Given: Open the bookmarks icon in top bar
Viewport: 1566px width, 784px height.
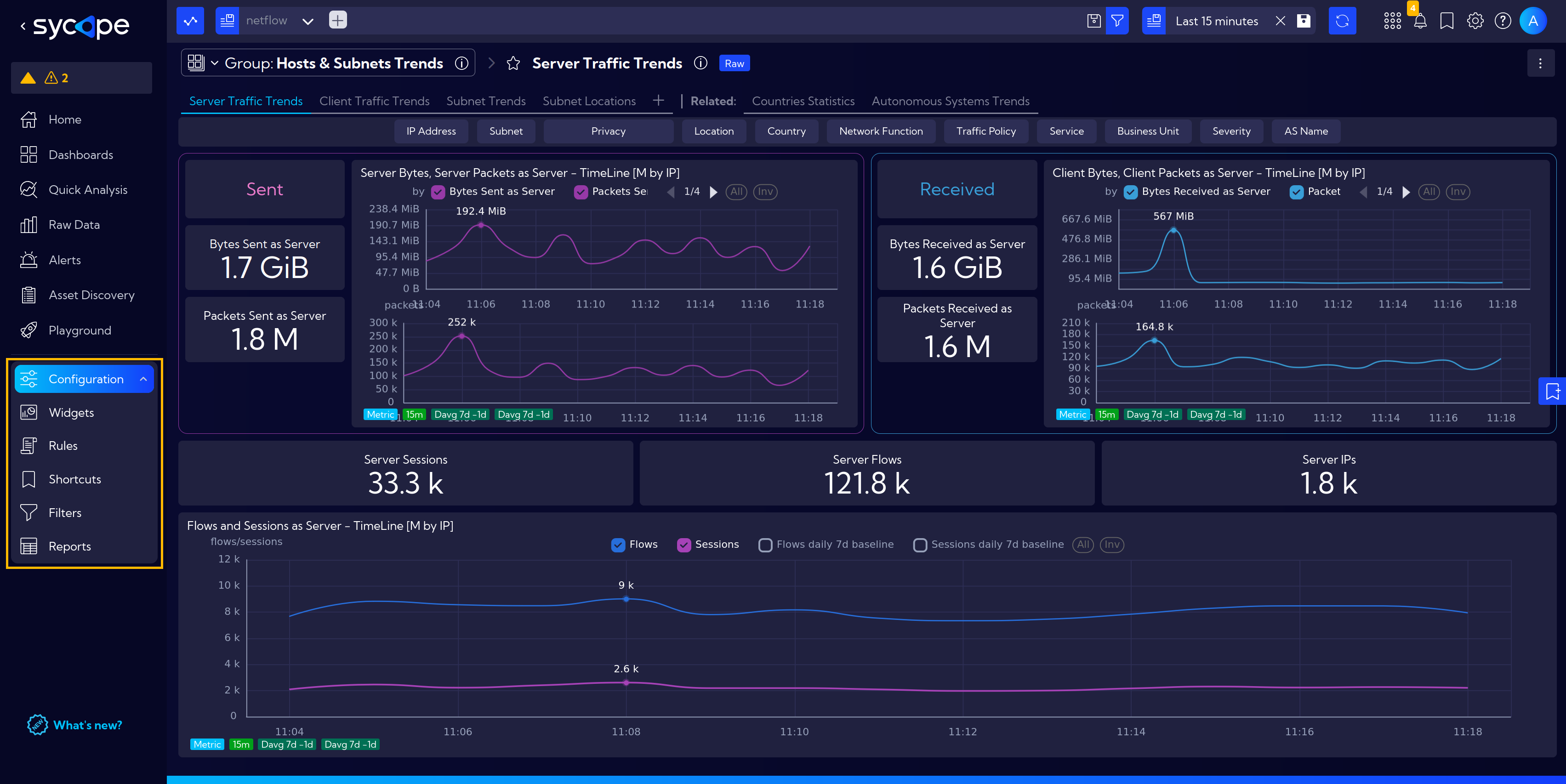Looking at the screenshot, I should (x=1447, y=21).
